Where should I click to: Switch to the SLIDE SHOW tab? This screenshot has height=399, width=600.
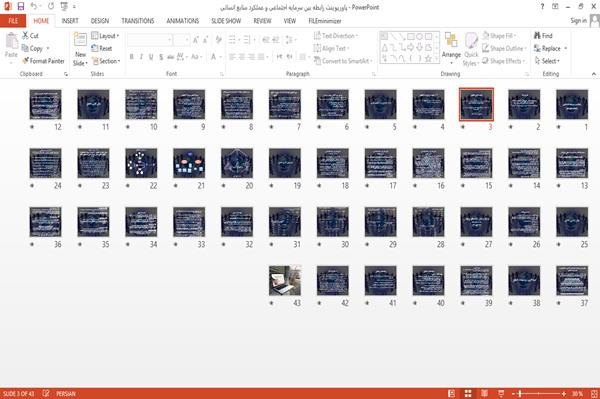[226, 21]
